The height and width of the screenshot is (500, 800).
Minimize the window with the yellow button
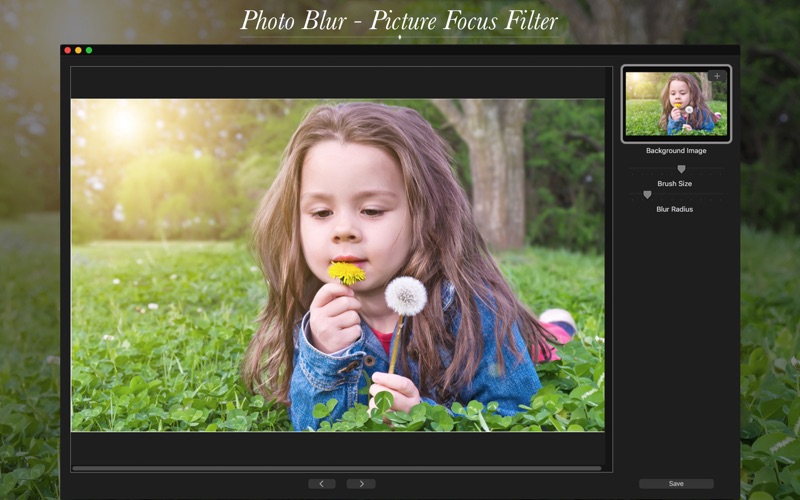click(78, 50)
